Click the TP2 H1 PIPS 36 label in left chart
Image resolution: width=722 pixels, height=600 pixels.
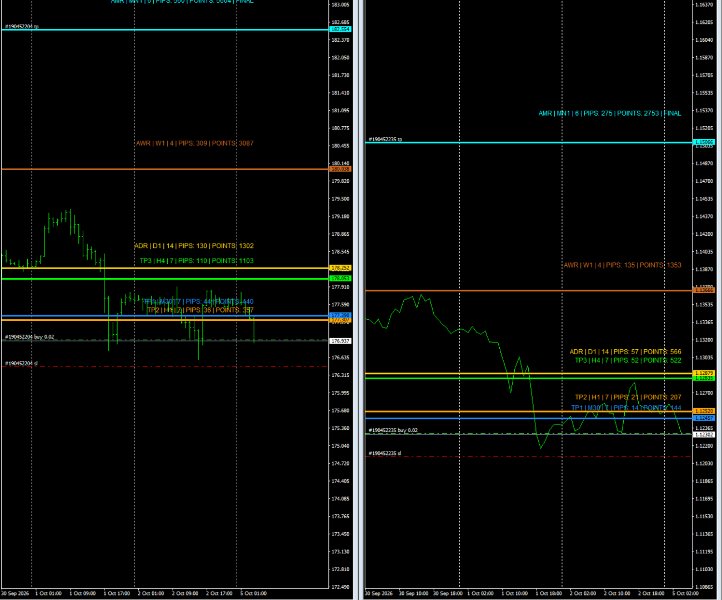tap(200, 310)
